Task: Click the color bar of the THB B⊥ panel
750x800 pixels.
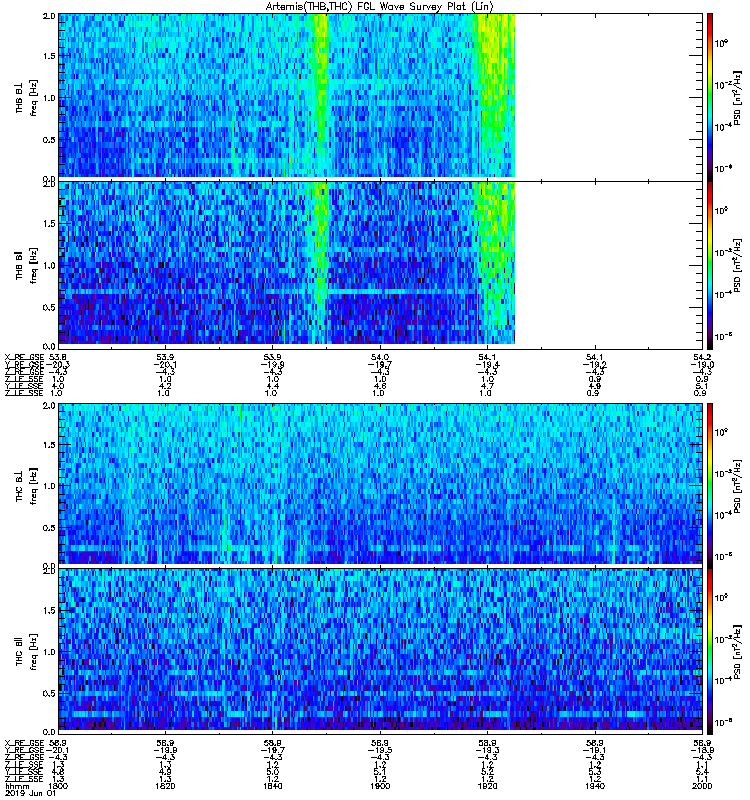Action: click(x=709, y=96)
